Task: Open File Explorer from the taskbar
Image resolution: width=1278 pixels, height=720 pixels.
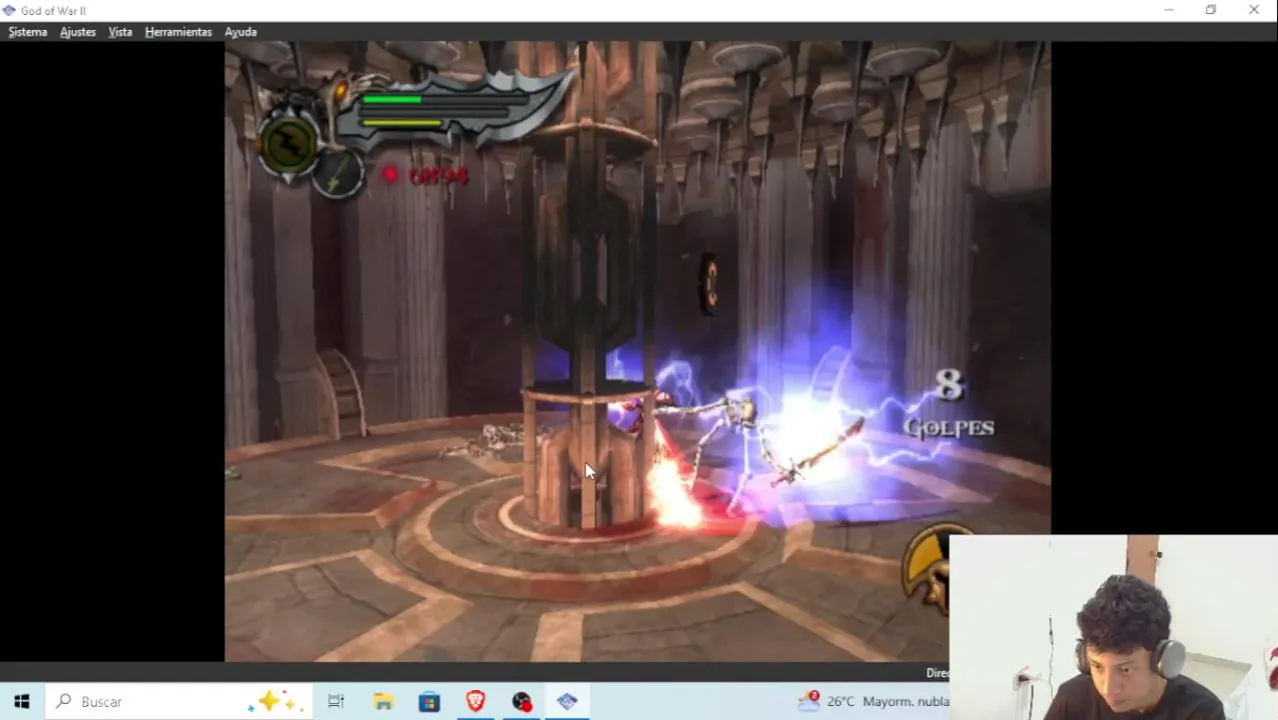Action: point(383,702)
